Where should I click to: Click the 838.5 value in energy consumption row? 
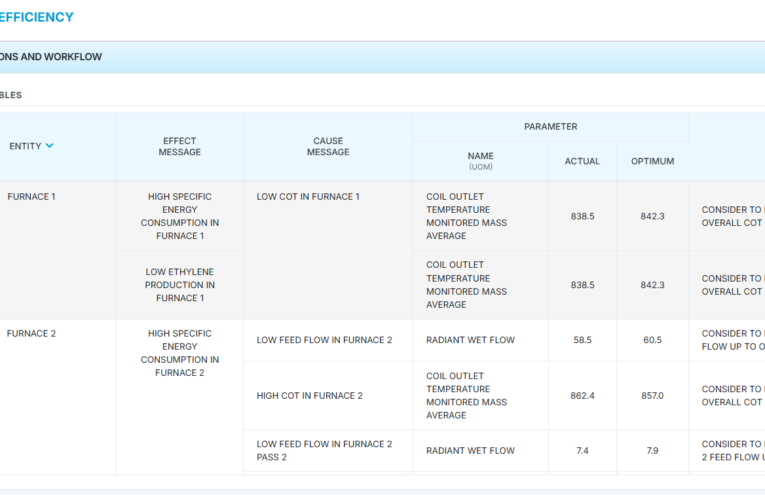(582, 216)
